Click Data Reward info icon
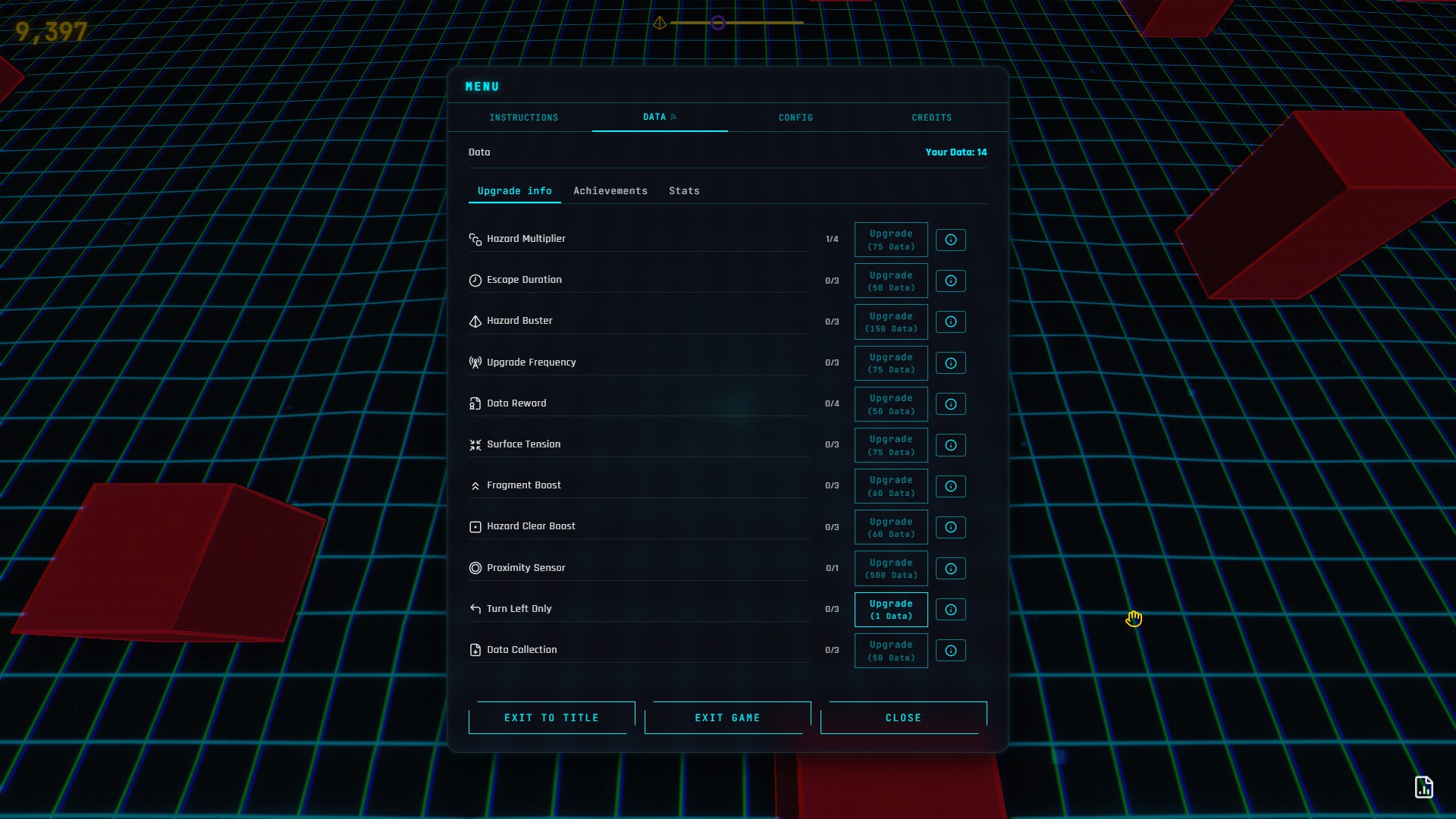The width and height of the screenshot is (1456, 819). pyautogui.click(x=950, y=404)
